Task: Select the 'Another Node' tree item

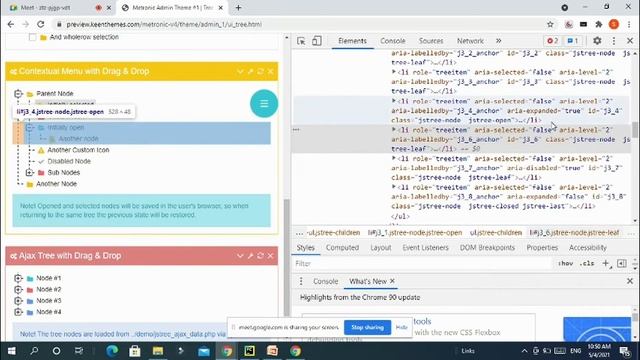Action: point(56,184)
